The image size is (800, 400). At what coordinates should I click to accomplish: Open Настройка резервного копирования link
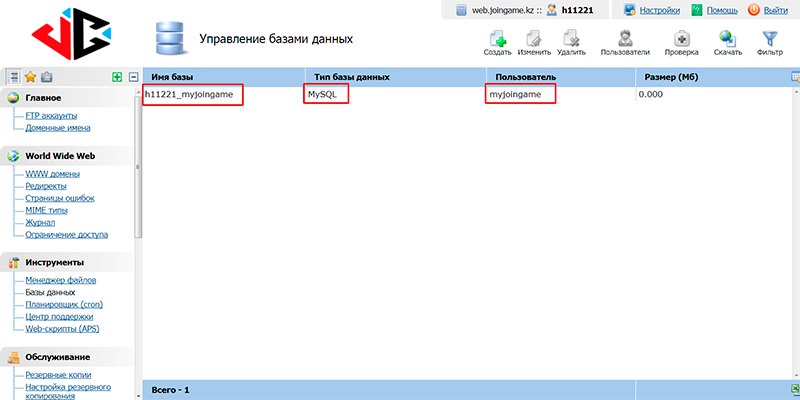(x=68, y=392)
